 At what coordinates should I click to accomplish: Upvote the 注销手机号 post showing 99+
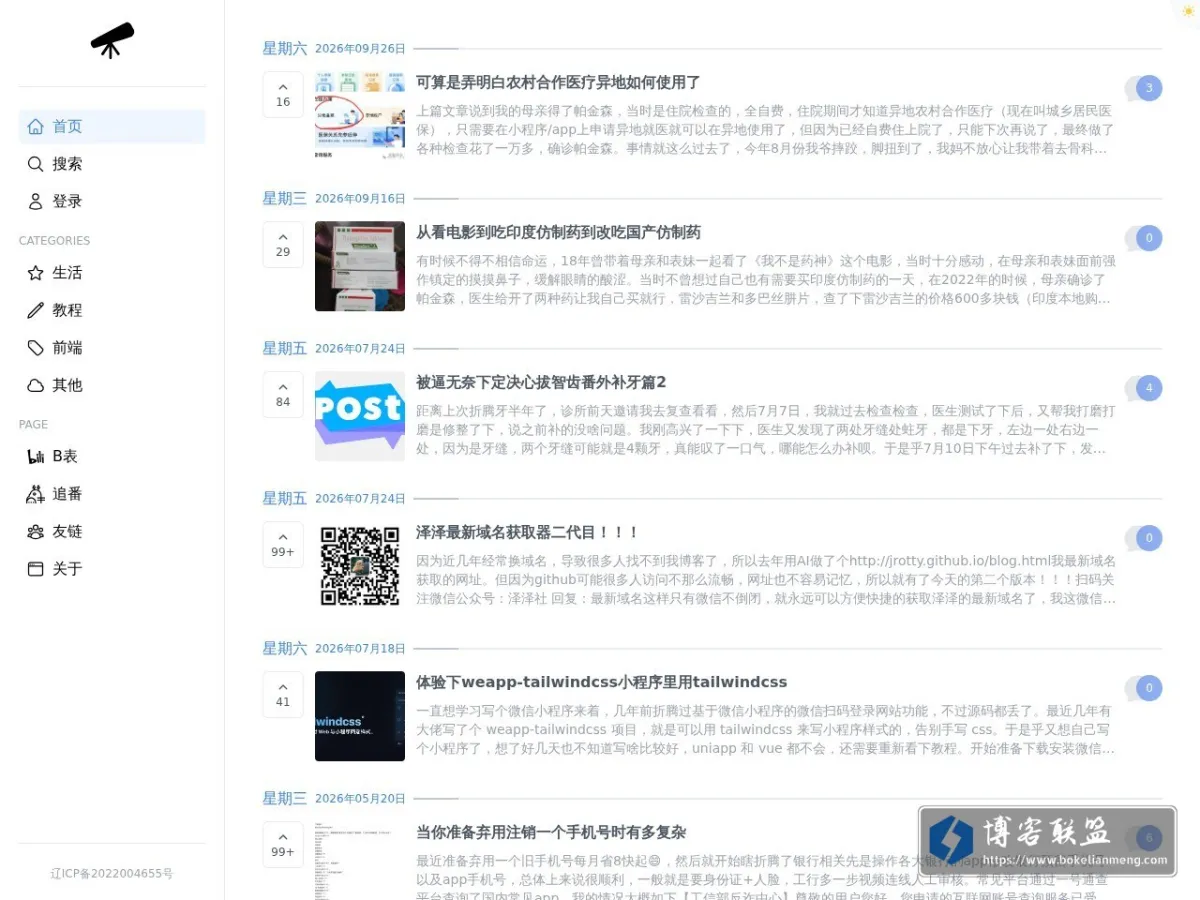[283, 844]
